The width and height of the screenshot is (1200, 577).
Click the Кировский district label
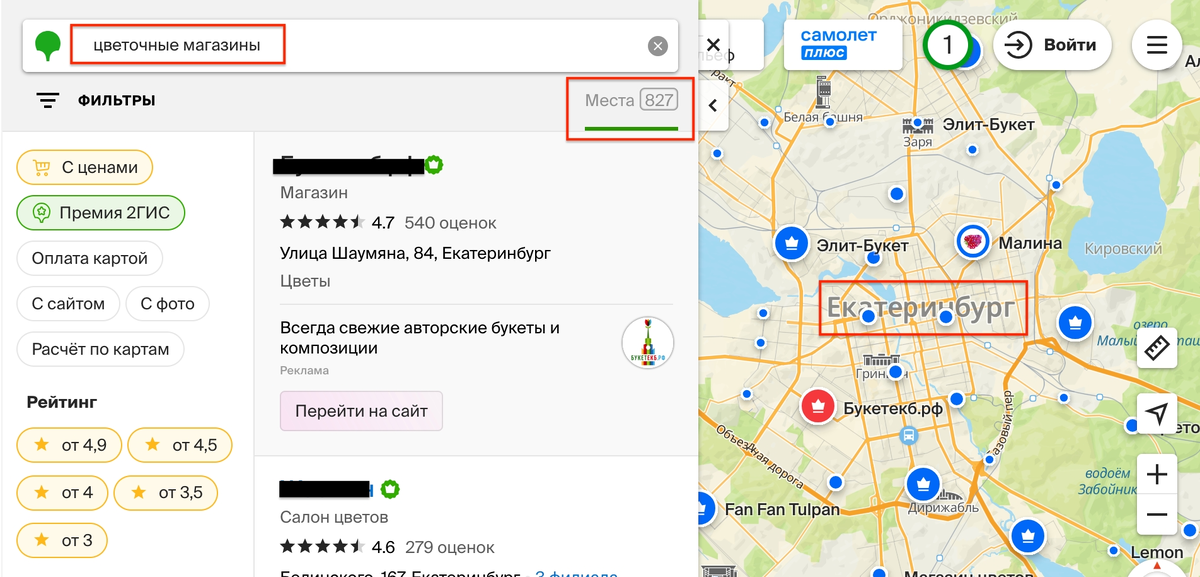click(x=1122, y=246)
